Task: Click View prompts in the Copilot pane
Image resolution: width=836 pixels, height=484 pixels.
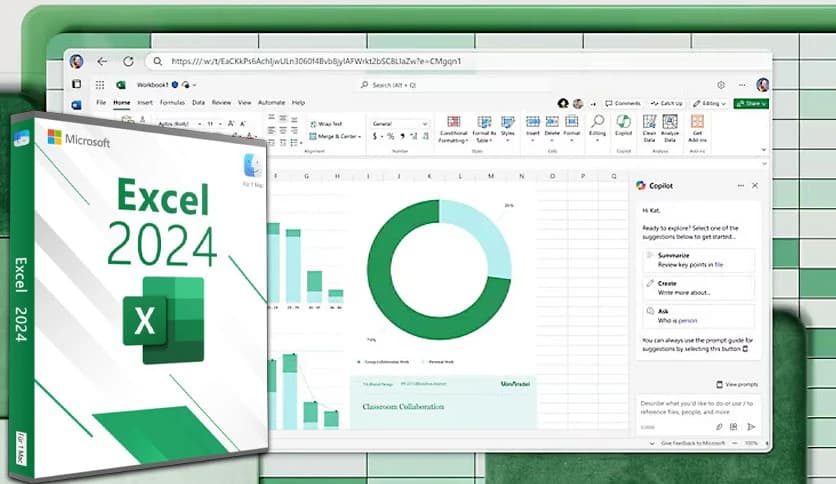Action: (737, 384)
